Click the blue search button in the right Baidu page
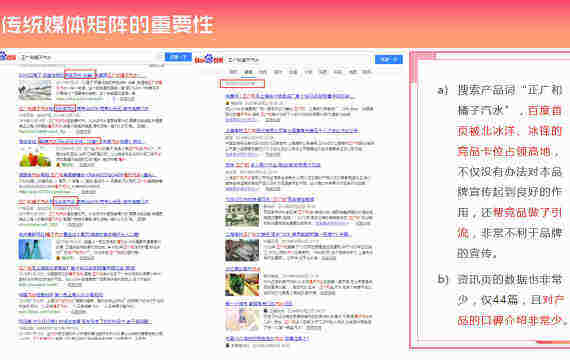Screen dimensions: 570x360 point(389,59)
